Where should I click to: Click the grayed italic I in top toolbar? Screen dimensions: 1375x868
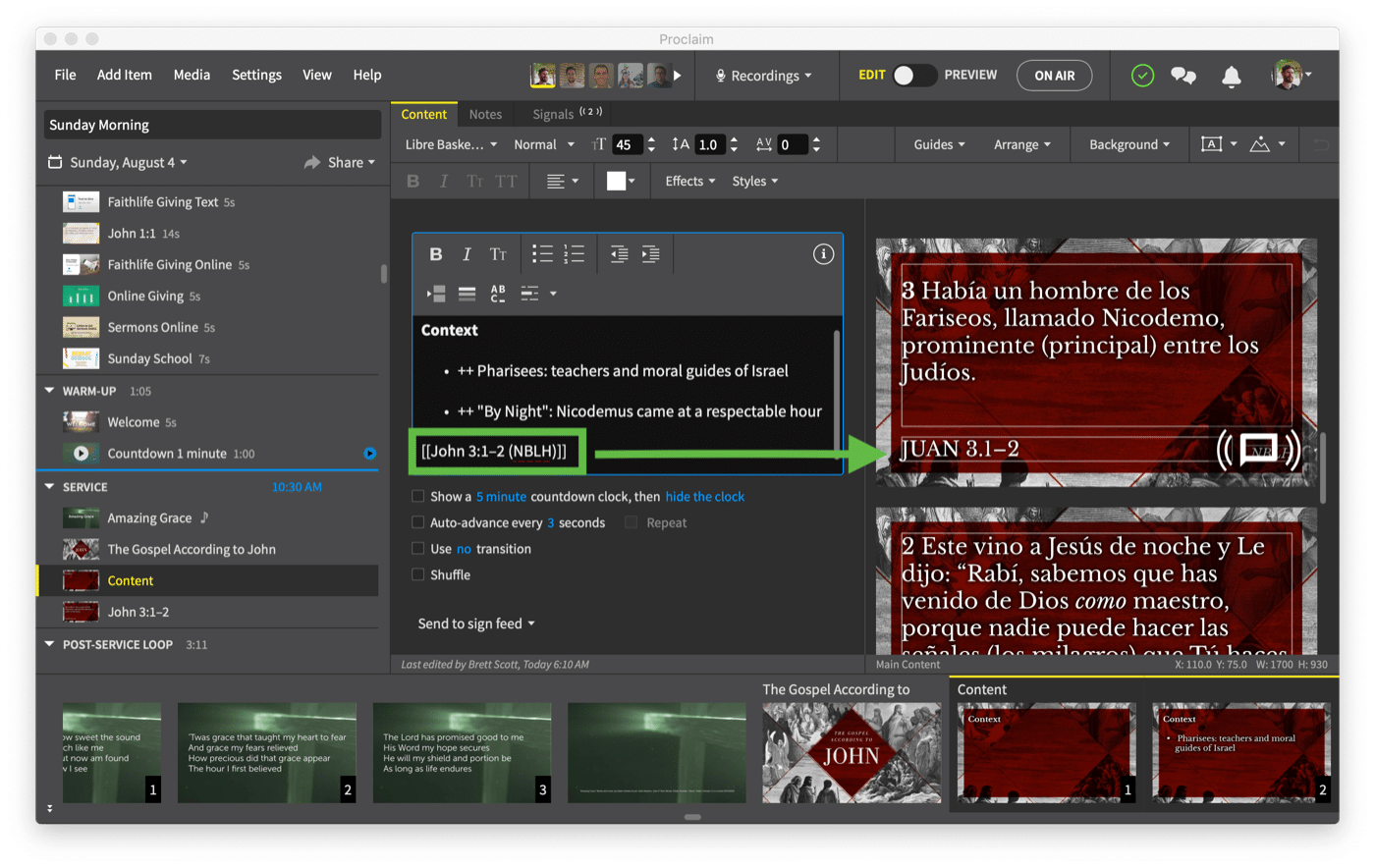(443, 182)
